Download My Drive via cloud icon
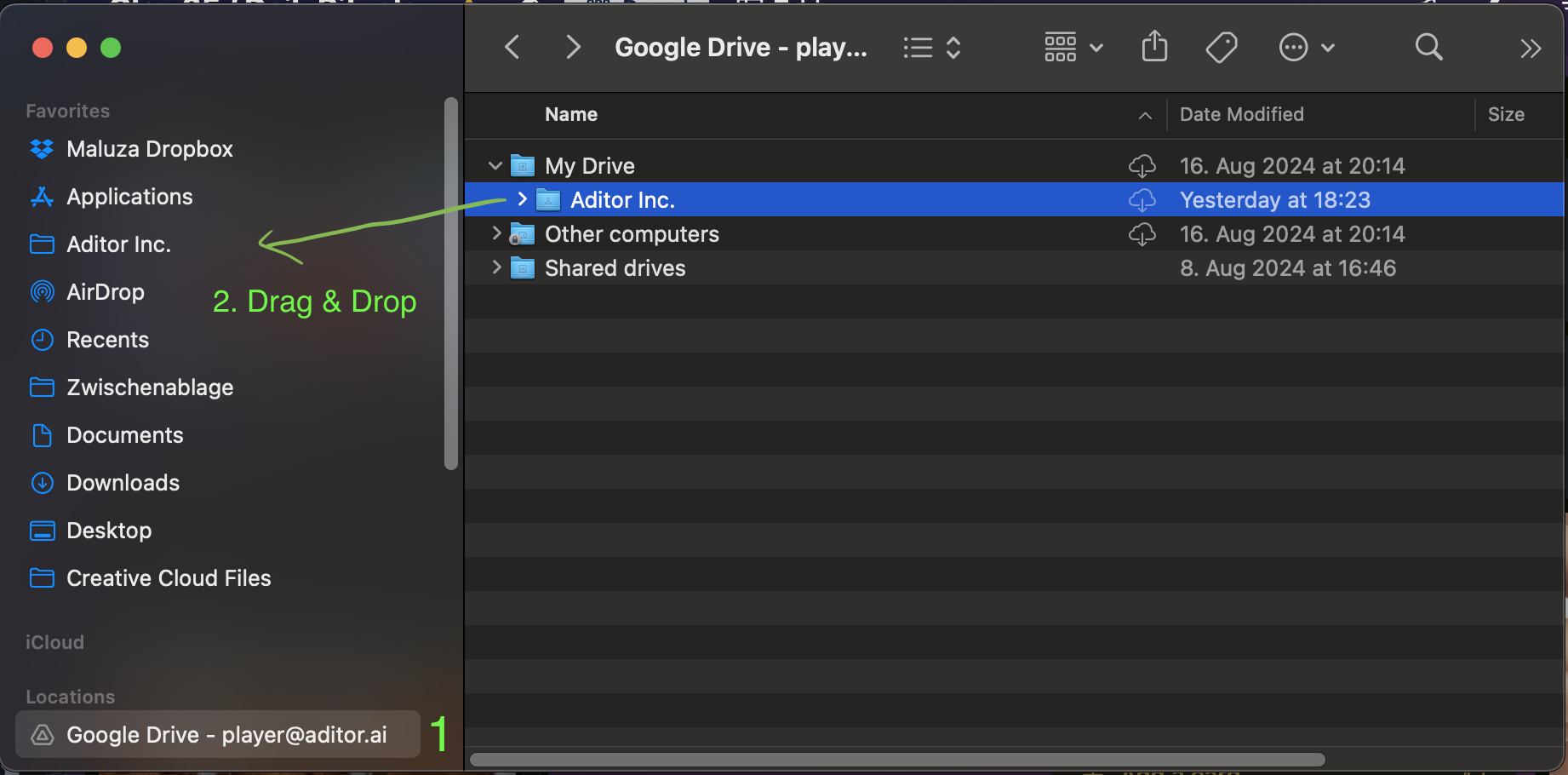1568x775 pixels. click(1142, 165)
